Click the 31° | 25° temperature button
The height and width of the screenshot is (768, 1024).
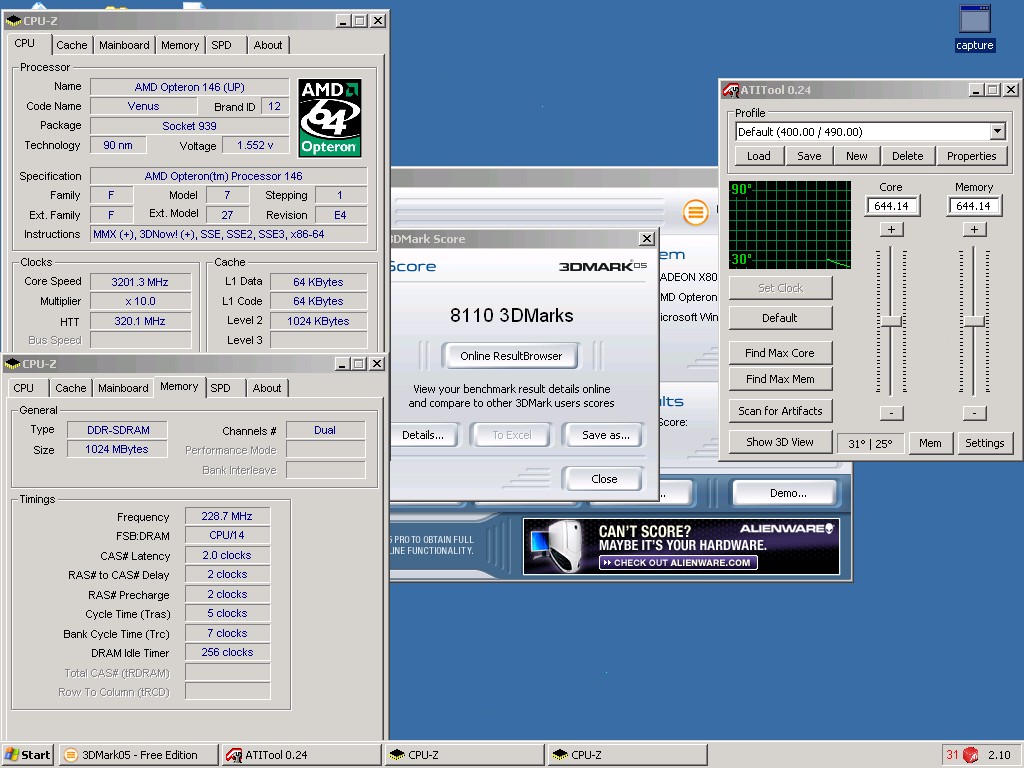[x=870, y=443]
